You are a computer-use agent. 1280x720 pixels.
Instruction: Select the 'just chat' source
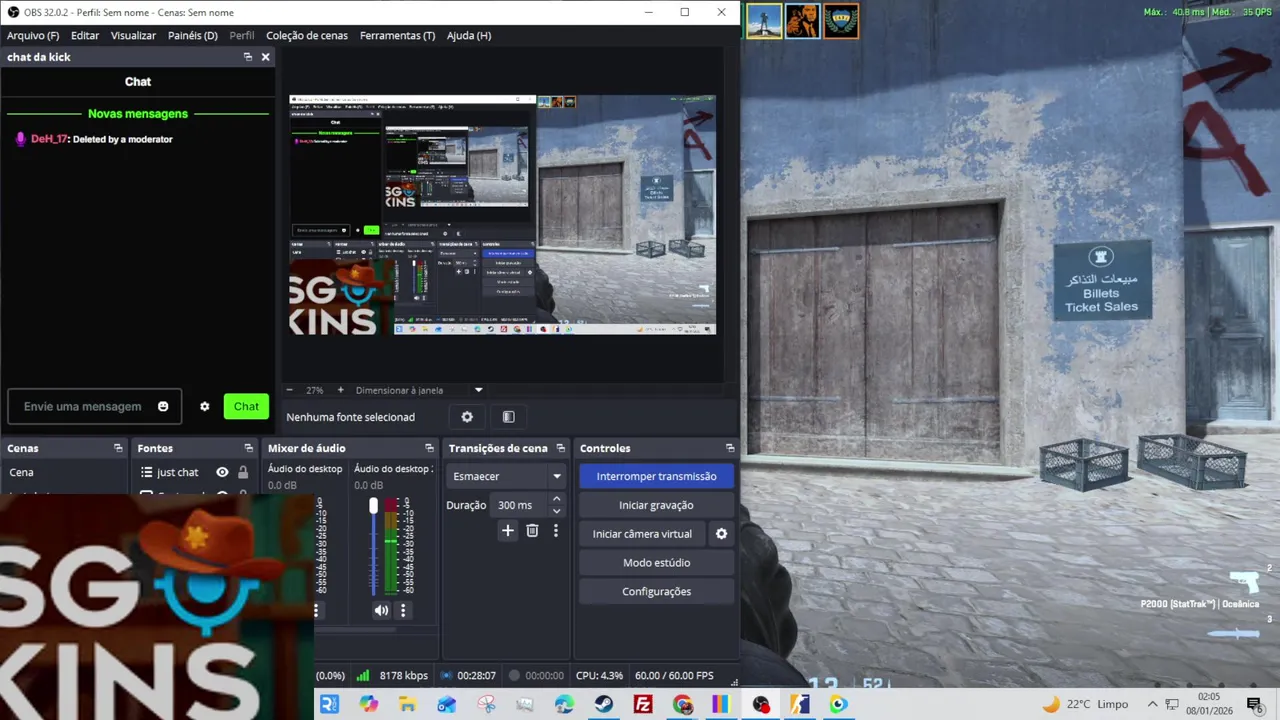click(x=178, y=472)
